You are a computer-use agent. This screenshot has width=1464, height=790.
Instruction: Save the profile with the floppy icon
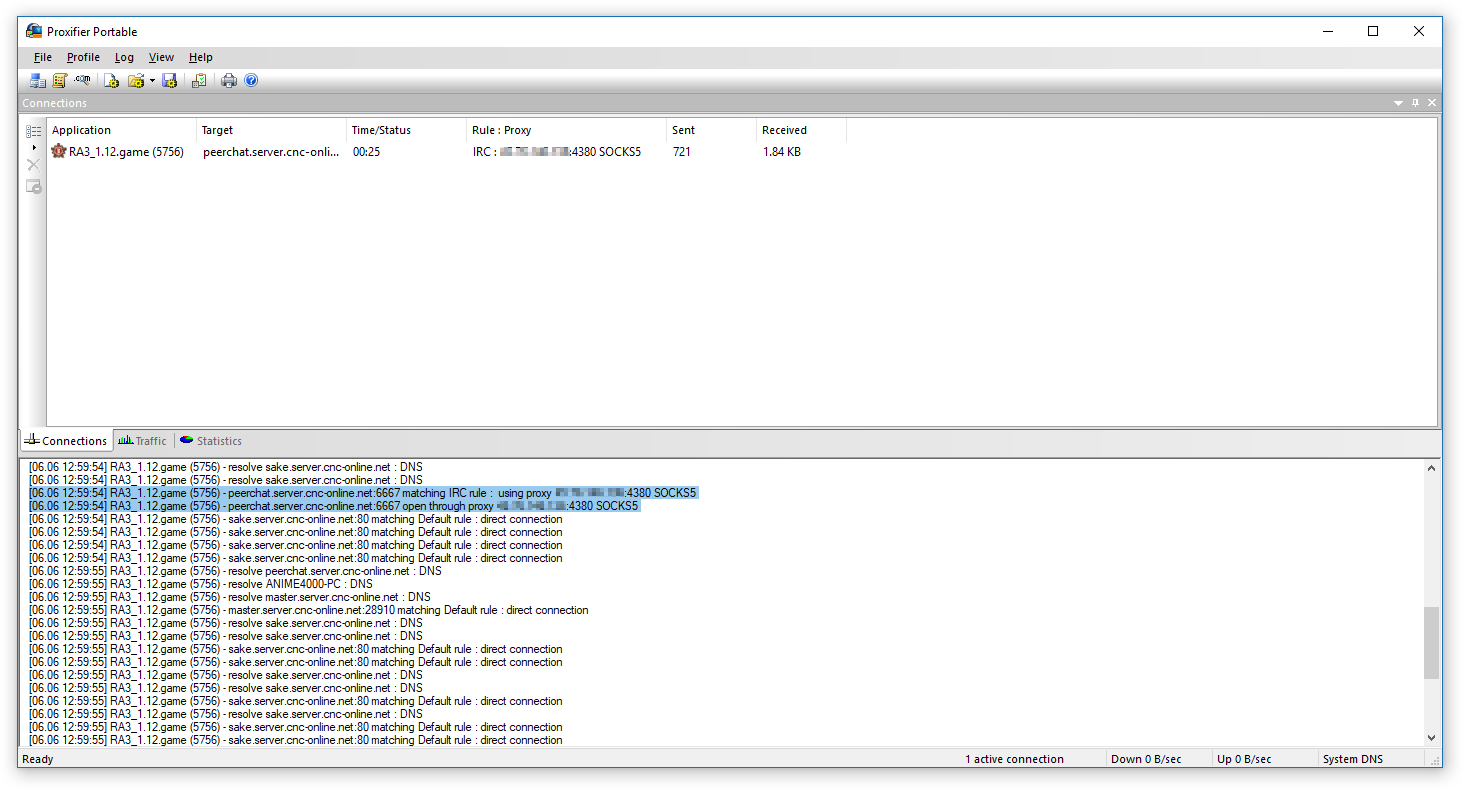tap(169, 81)
